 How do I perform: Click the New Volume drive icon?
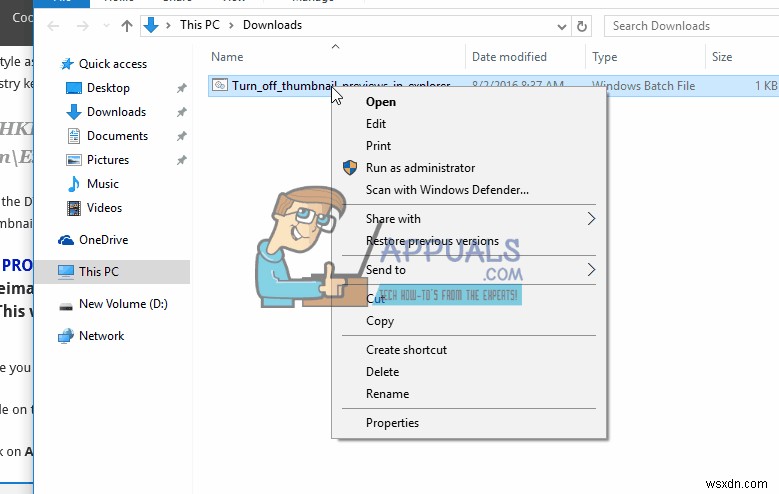click(66, 306)
